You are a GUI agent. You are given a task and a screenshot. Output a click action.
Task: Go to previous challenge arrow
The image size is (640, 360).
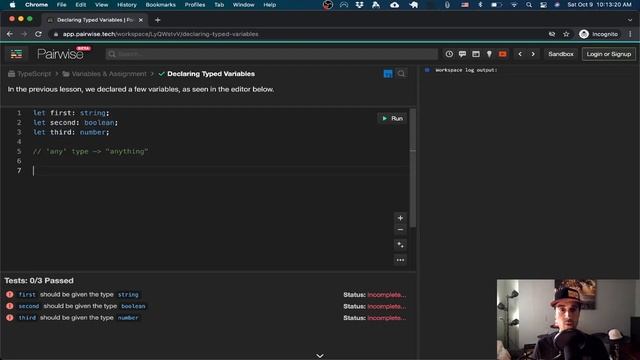tap(520, 54)
